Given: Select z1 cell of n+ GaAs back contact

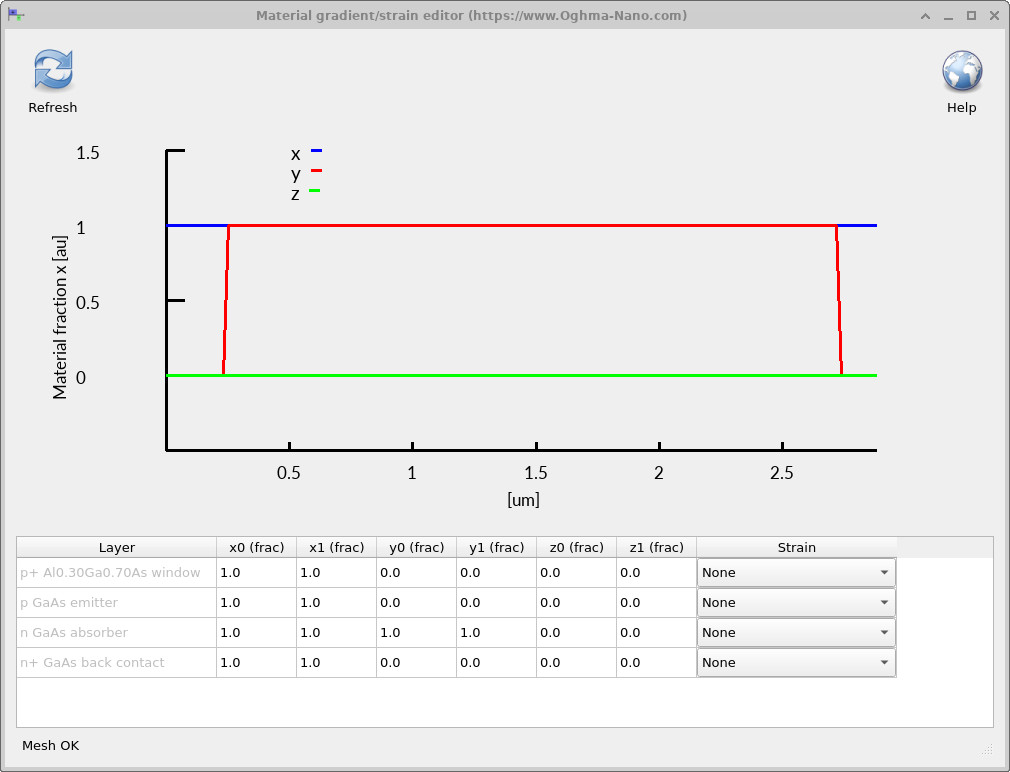Looking at the screenshot, I should 656,663.
